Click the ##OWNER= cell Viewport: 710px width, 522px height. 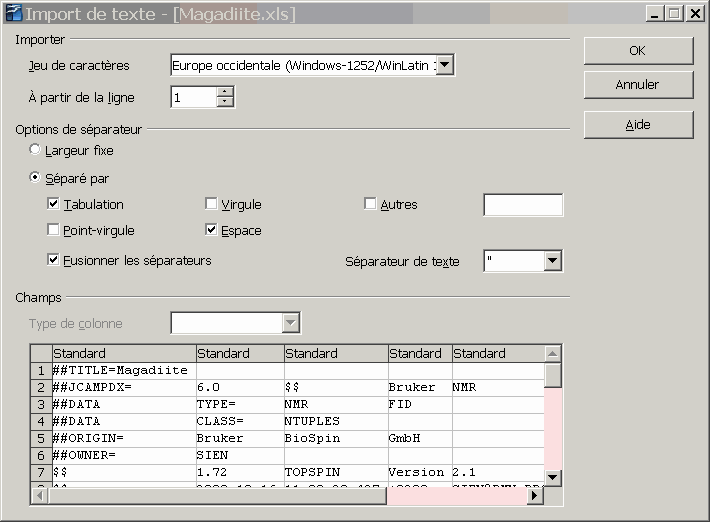click(x=124, y=455)
